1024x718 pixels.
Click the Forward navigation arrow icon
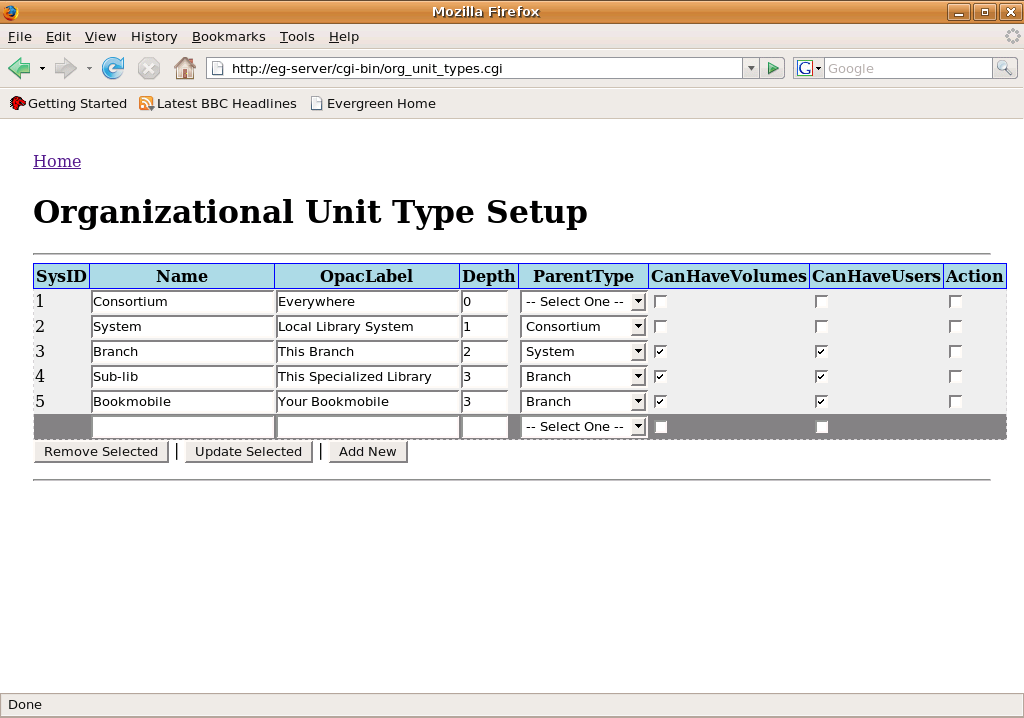[x=65, y=68]
